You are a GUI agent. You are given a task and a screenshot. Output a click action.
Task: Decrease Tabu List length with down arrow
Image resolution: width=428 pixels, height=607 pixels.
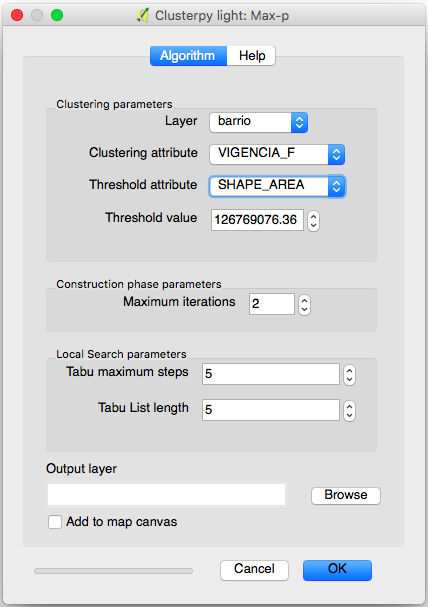point(349,416)
